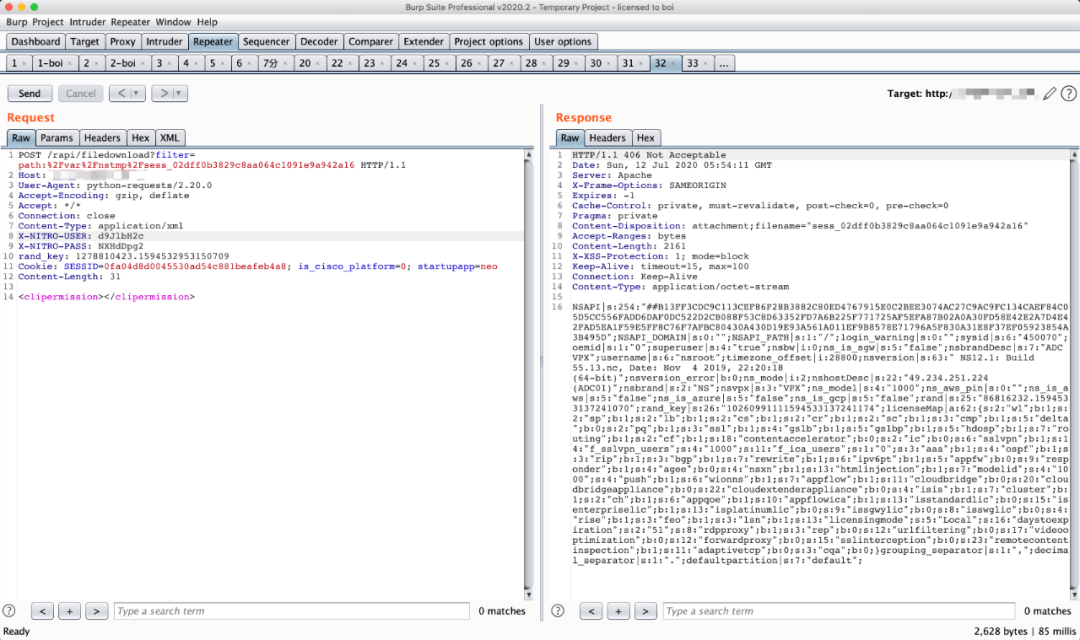Switch to the Sequencer tab

pos(266,41)
